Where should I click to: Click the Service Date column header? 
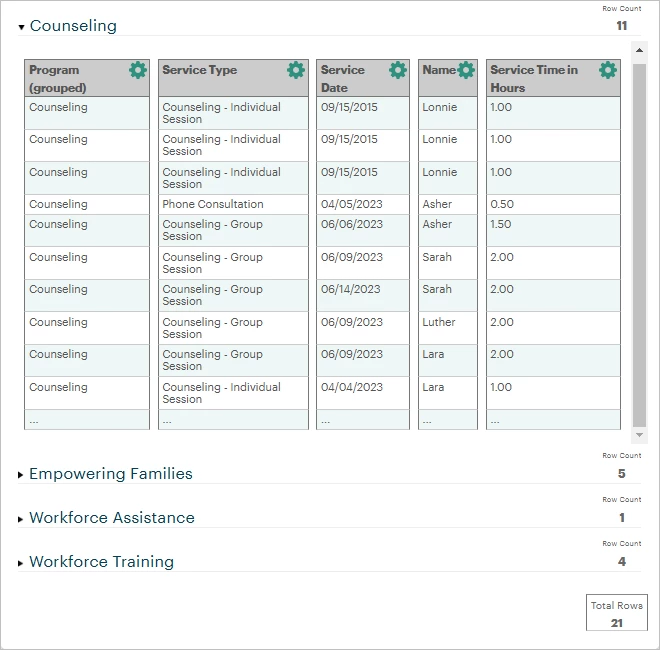coord(363,78)
